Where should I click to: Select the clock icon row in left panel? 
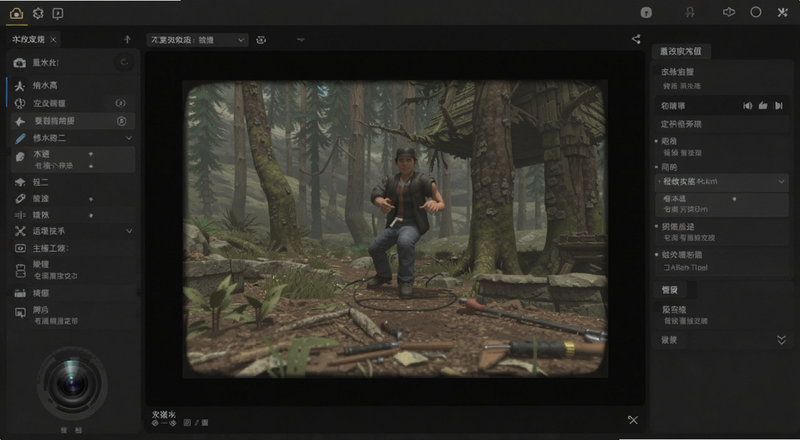(x=73, y=103)
